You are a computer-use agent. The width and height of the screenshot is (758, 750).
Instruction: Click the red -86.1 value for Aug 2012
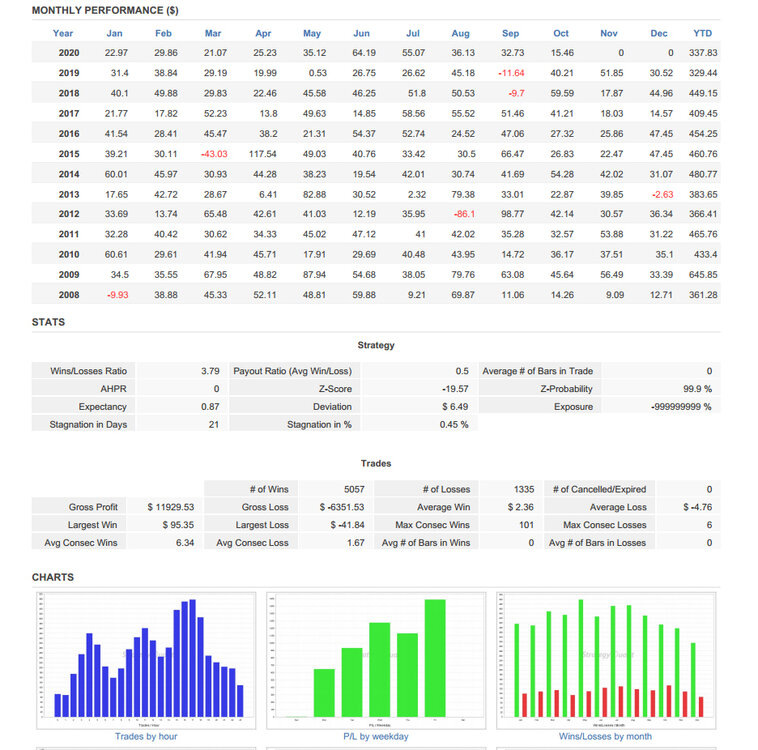[464, 214]
